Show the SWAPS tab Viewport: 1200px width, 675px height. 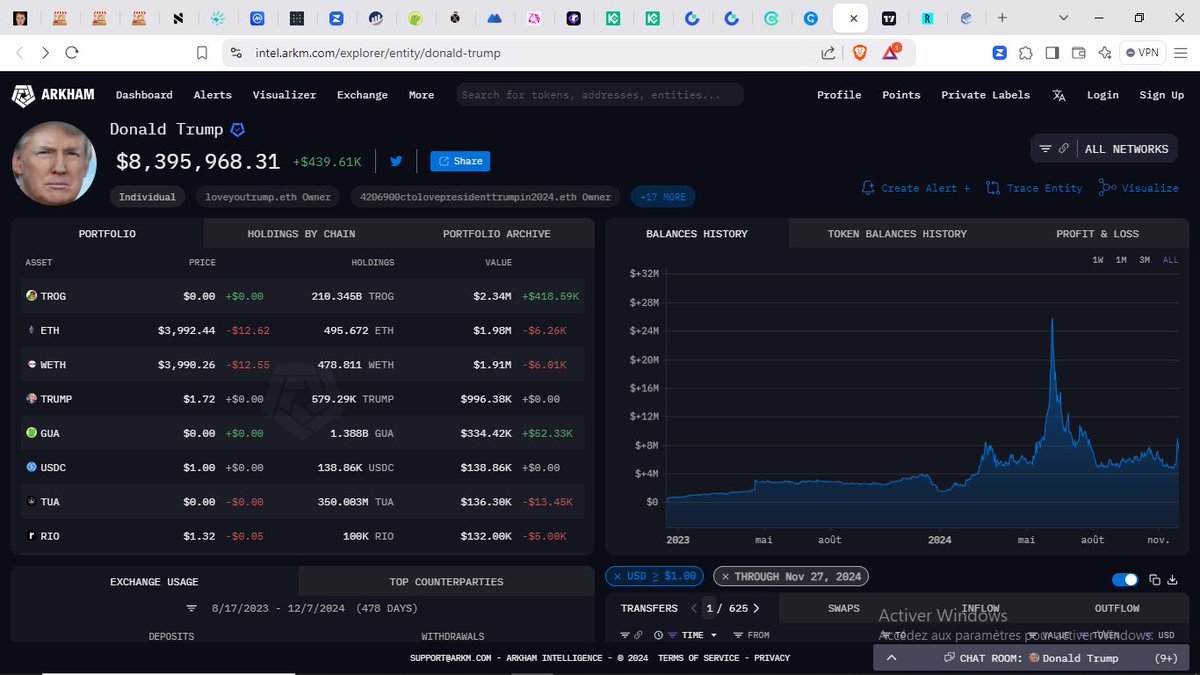point(843,608)
